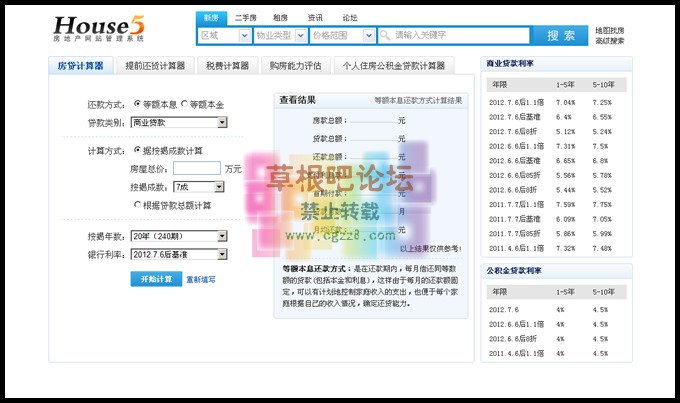Choose 根据贷款总额计算 radio option
The image size is (680, 403).
(137, 205)
